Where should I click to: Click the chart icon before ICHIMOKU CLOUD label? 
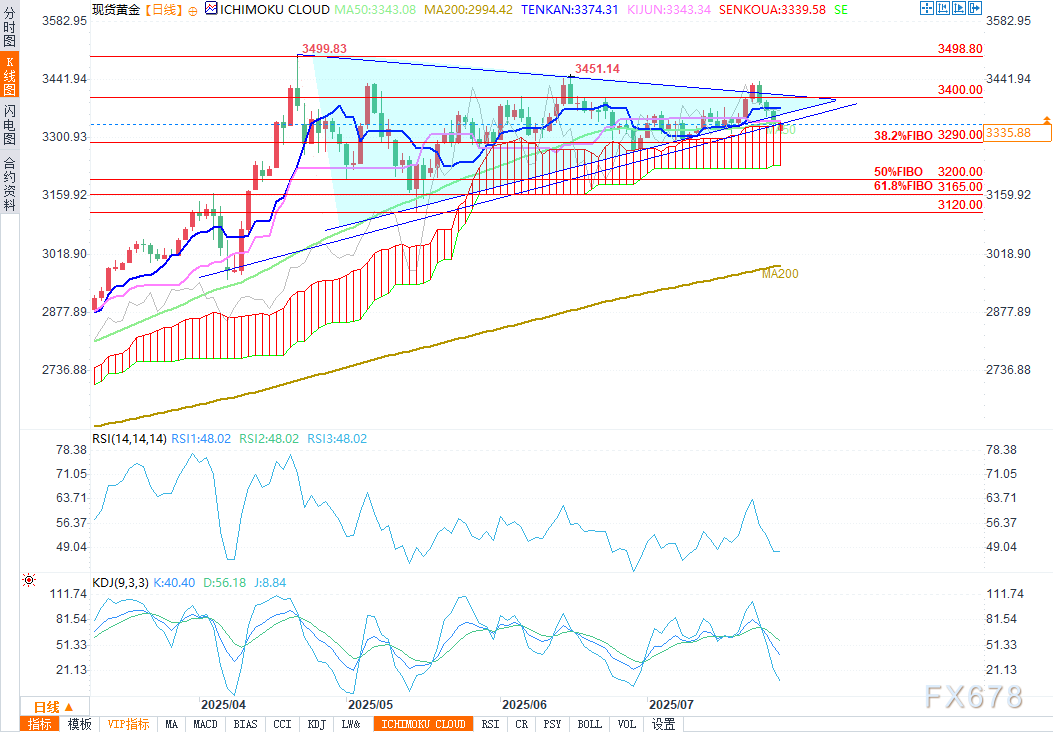209,8
